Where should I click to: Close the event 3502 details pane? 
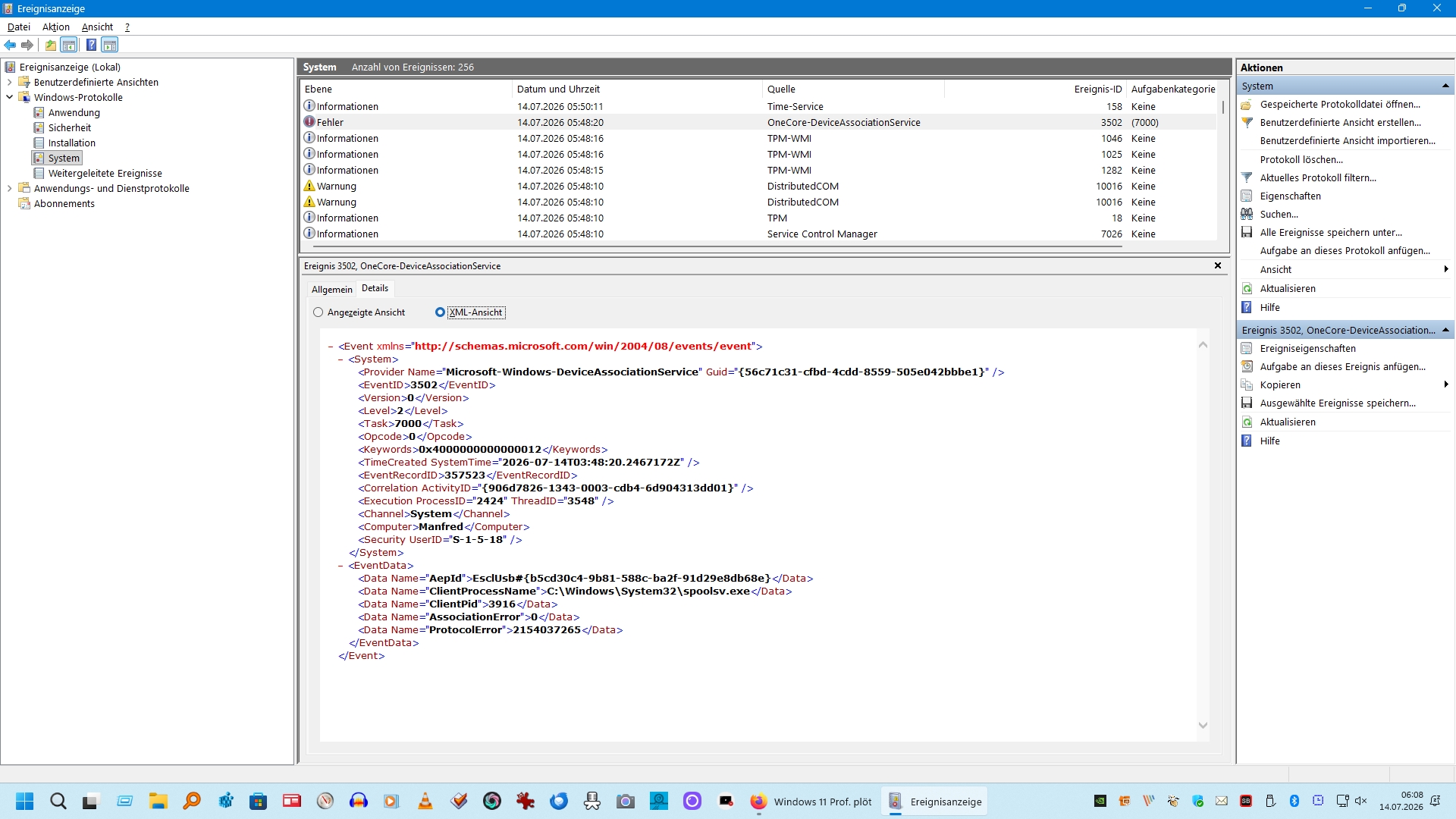pyautogui.click(x=1218, y=265)
